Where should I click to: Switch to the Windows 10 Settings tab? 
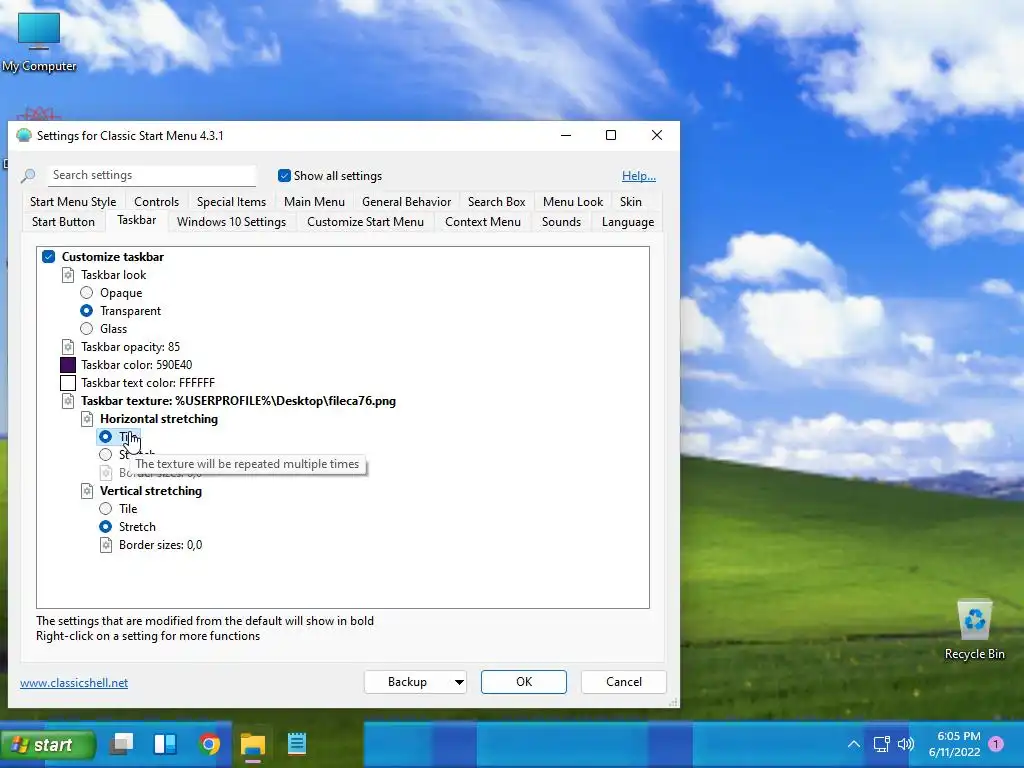(x=231, y=222)
